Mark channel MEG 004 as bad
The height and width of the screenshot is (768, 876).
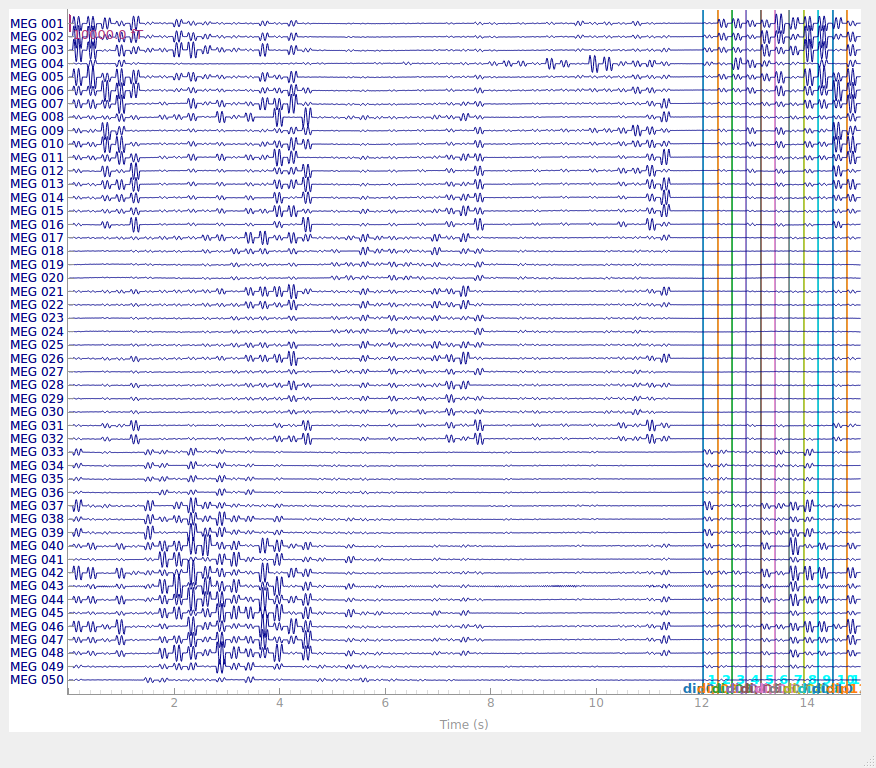click(x=37, y=64)
